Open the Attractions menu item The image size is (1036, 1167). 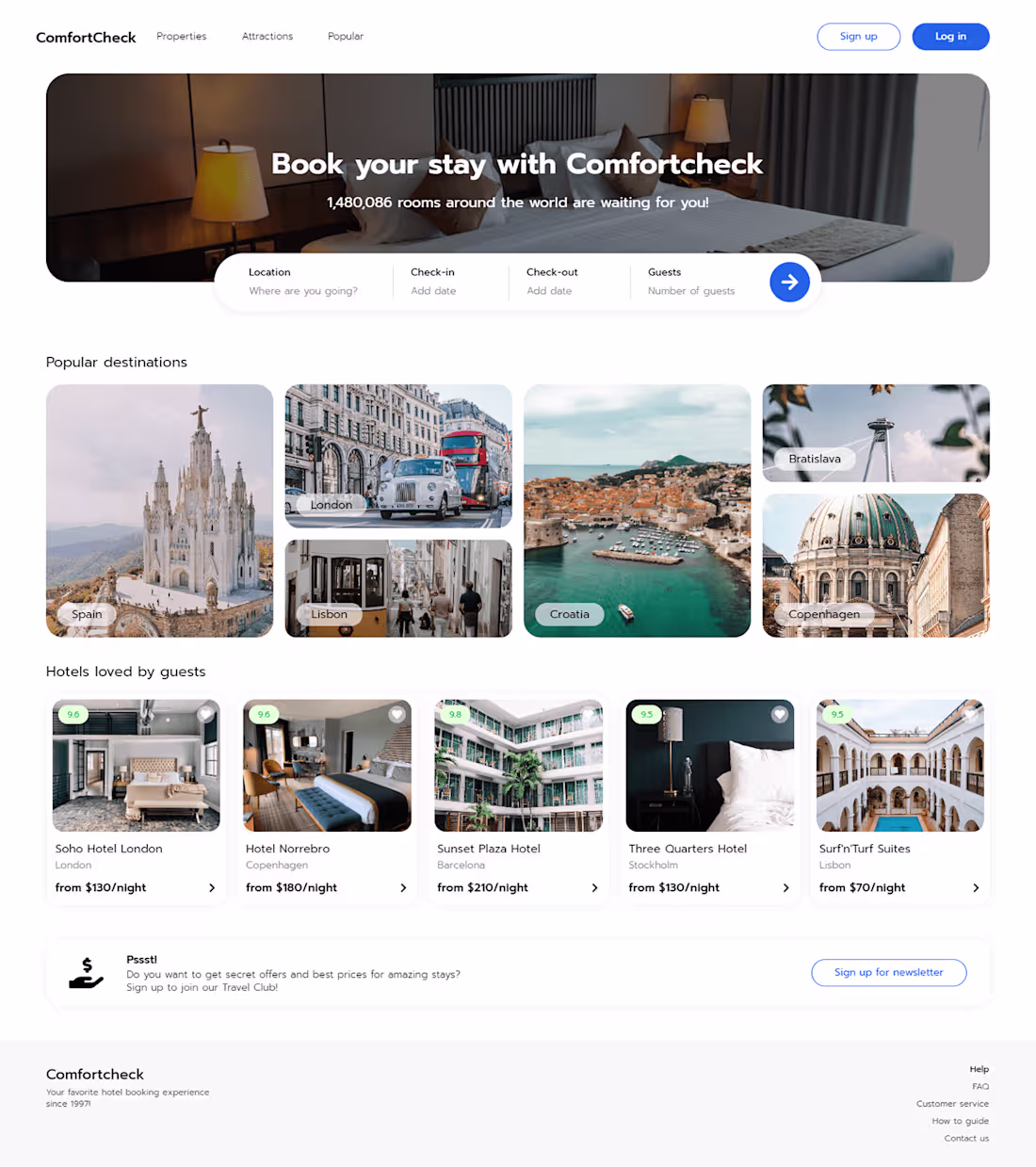[267, 36]
